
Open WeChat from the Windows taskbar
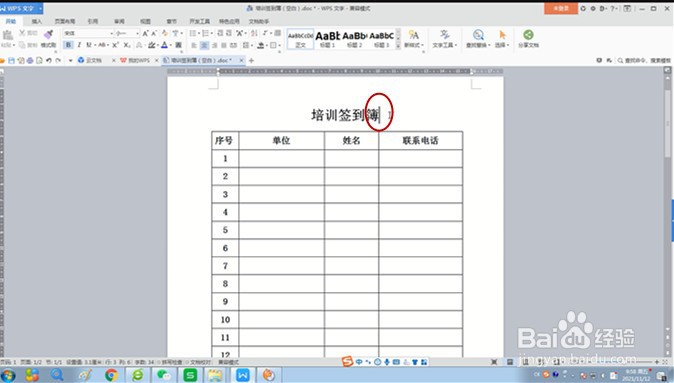pyautogui.click(x=164, y=375)
